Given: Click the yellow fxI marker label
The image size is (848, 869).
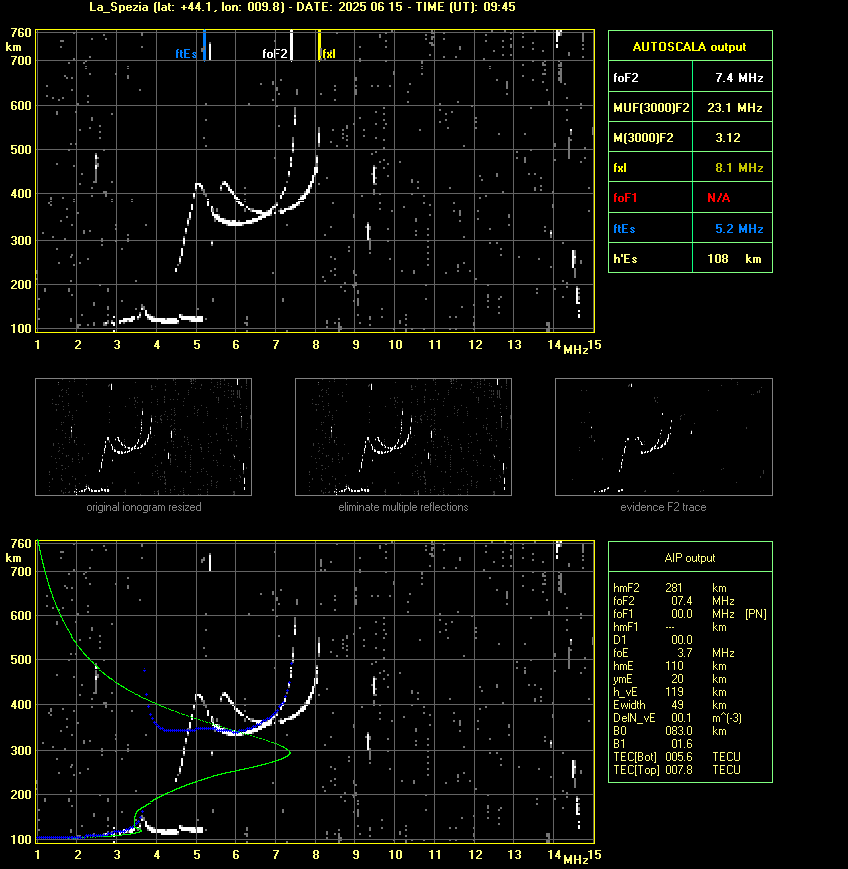Looking at the screenshot, I should pyautogui.click(x=329, y=54).
